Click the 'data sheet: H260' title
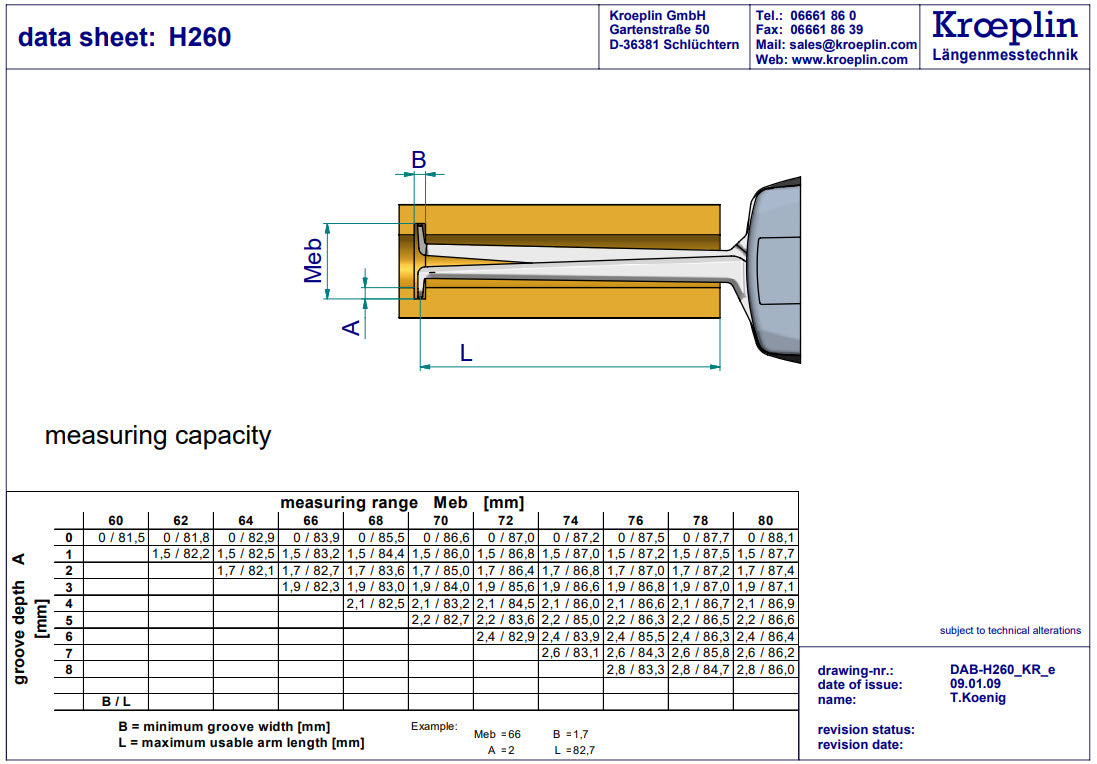Viewport: 1097px width, 764px height. [x=125, y=37]
